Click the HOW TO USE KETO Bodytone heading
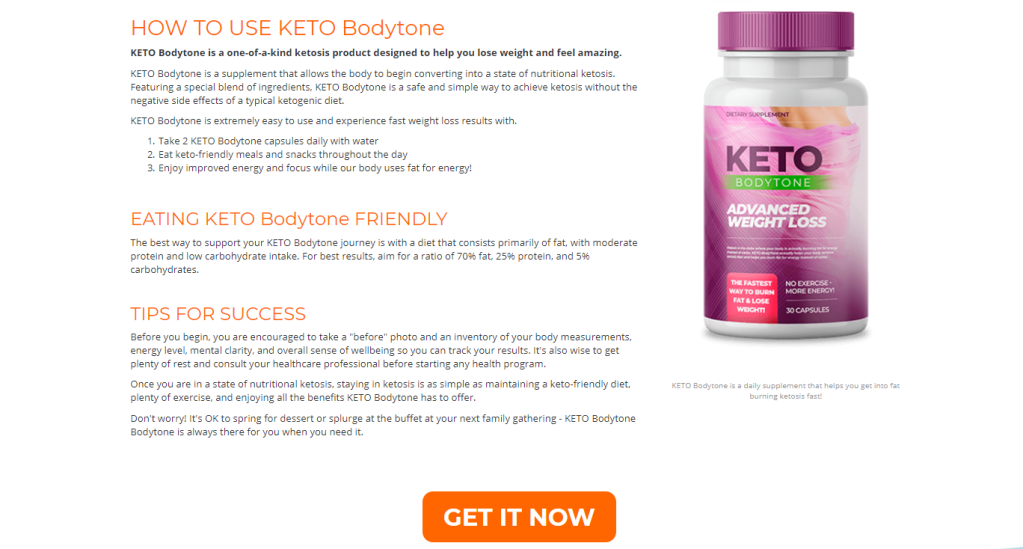 [x=287, y=28]
